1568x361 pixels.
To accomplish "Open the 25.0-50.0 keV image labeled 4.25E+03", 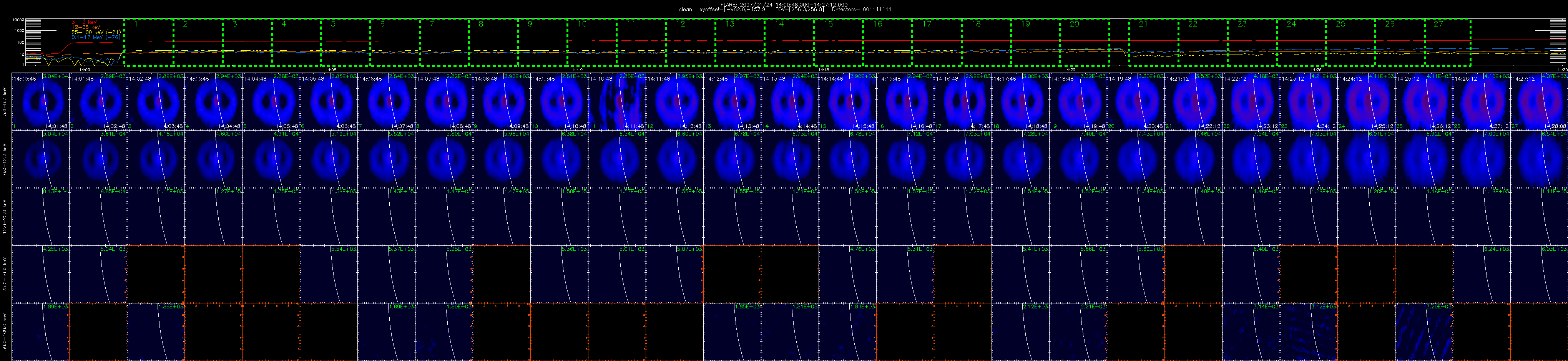I will pyautogui.click(x=40, y=273).
